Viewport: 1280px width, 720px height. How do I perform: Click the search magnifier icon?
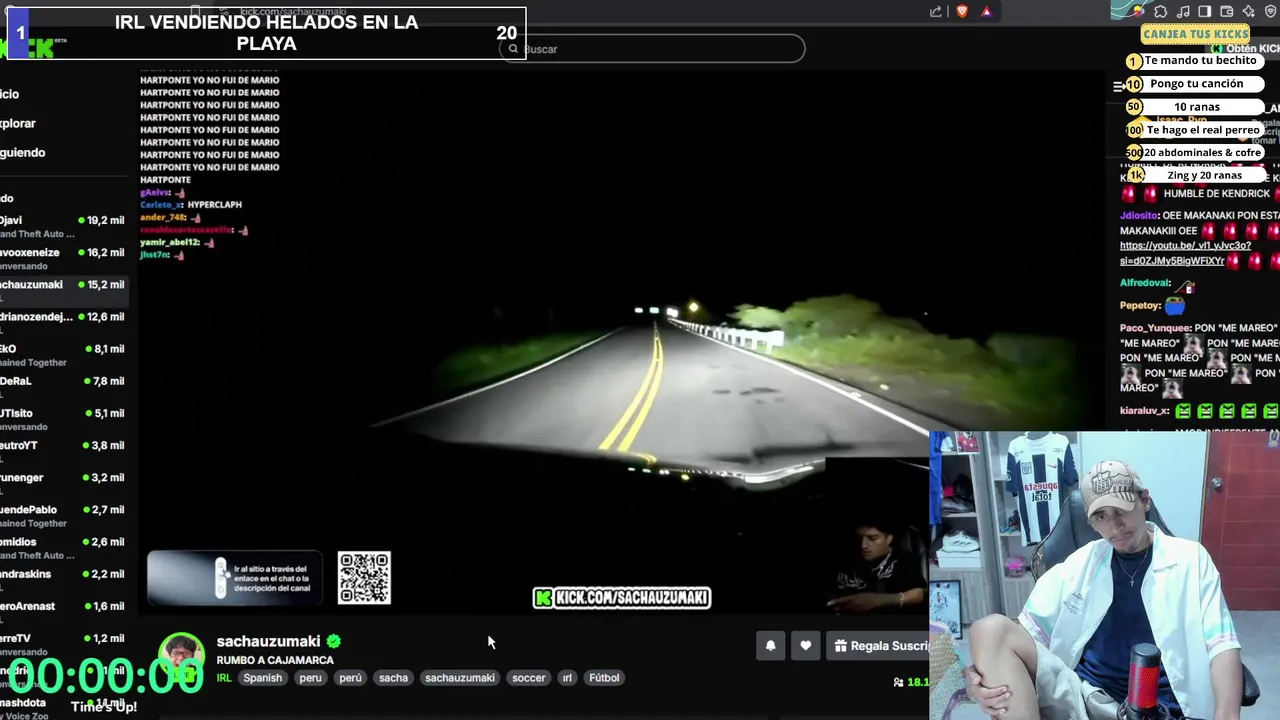point(513,48)
